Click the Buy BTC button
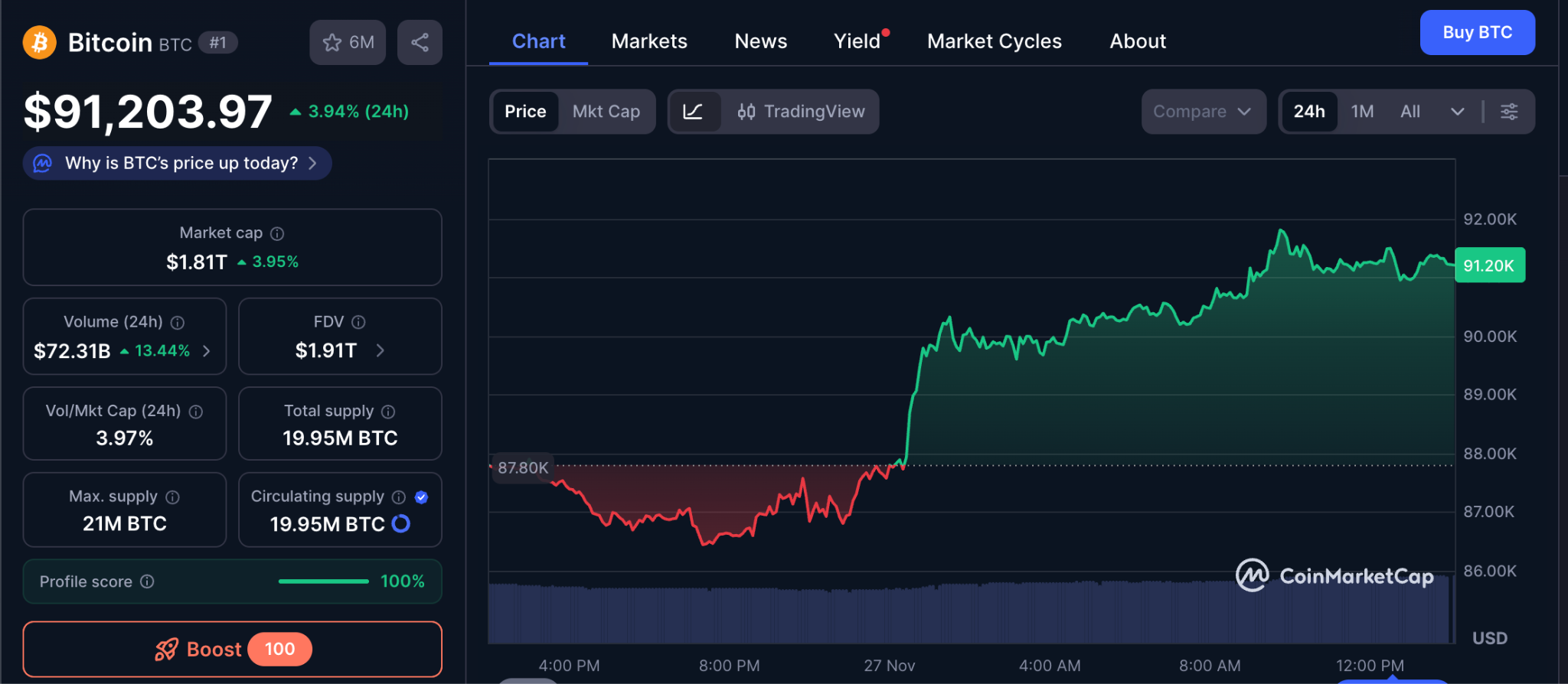The image size is (1568, 684). [1477, 33]
